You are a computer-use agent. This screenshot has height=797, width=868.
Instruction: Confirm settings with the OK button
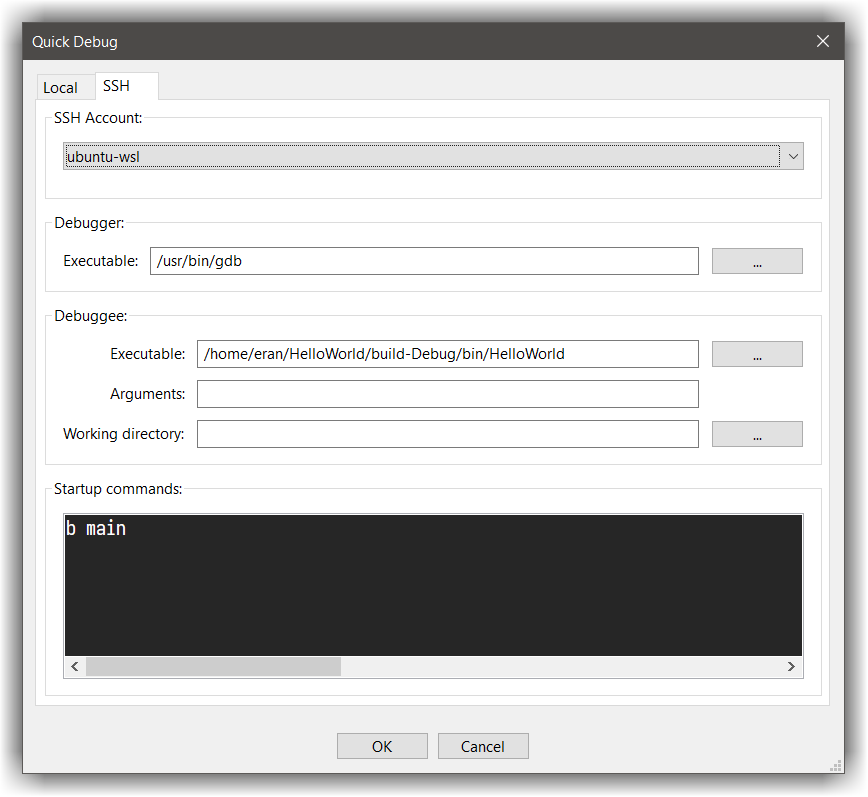click(x=382, y=746)
